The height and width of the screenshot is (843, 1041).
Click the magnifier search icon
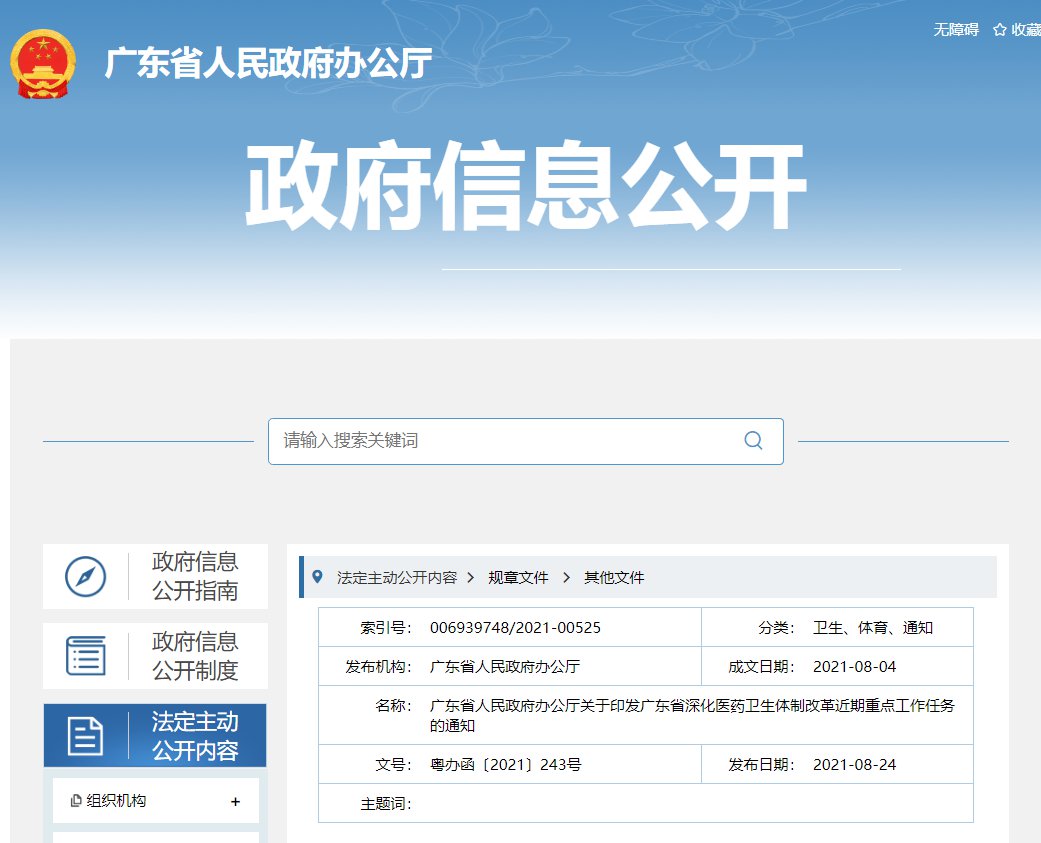[753, 441]
